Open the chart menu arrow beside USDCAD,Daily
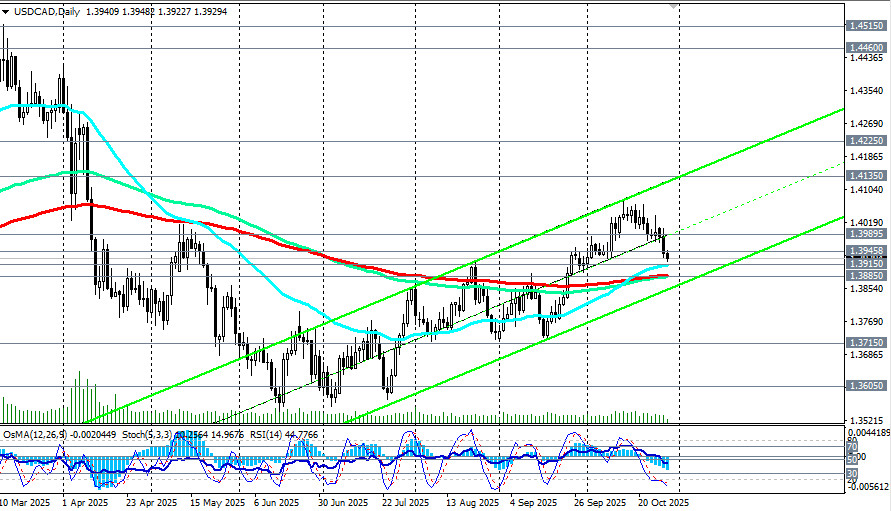This screenshot has width=891, height=511. coord(5,12)
